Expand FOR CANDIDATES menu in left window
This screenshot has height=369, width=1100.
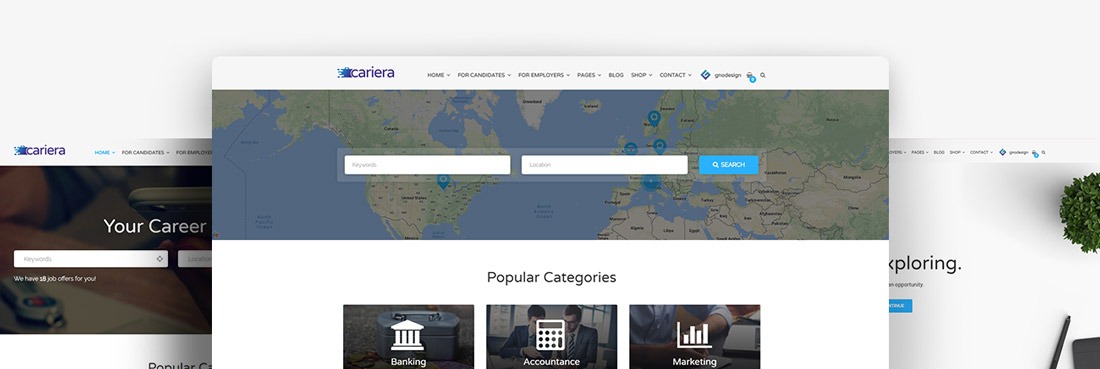[145, 152]
